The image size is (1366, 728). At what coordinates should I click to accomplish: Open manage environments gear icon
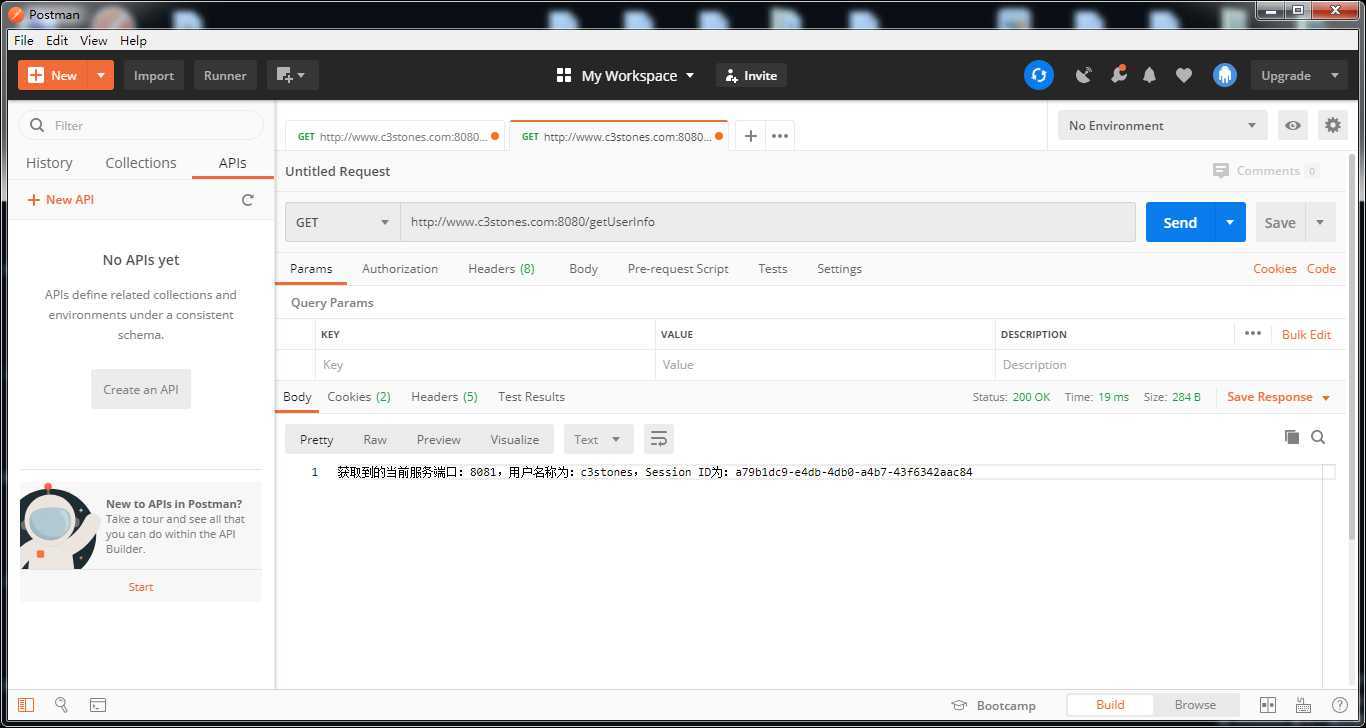pos(1333,125)
